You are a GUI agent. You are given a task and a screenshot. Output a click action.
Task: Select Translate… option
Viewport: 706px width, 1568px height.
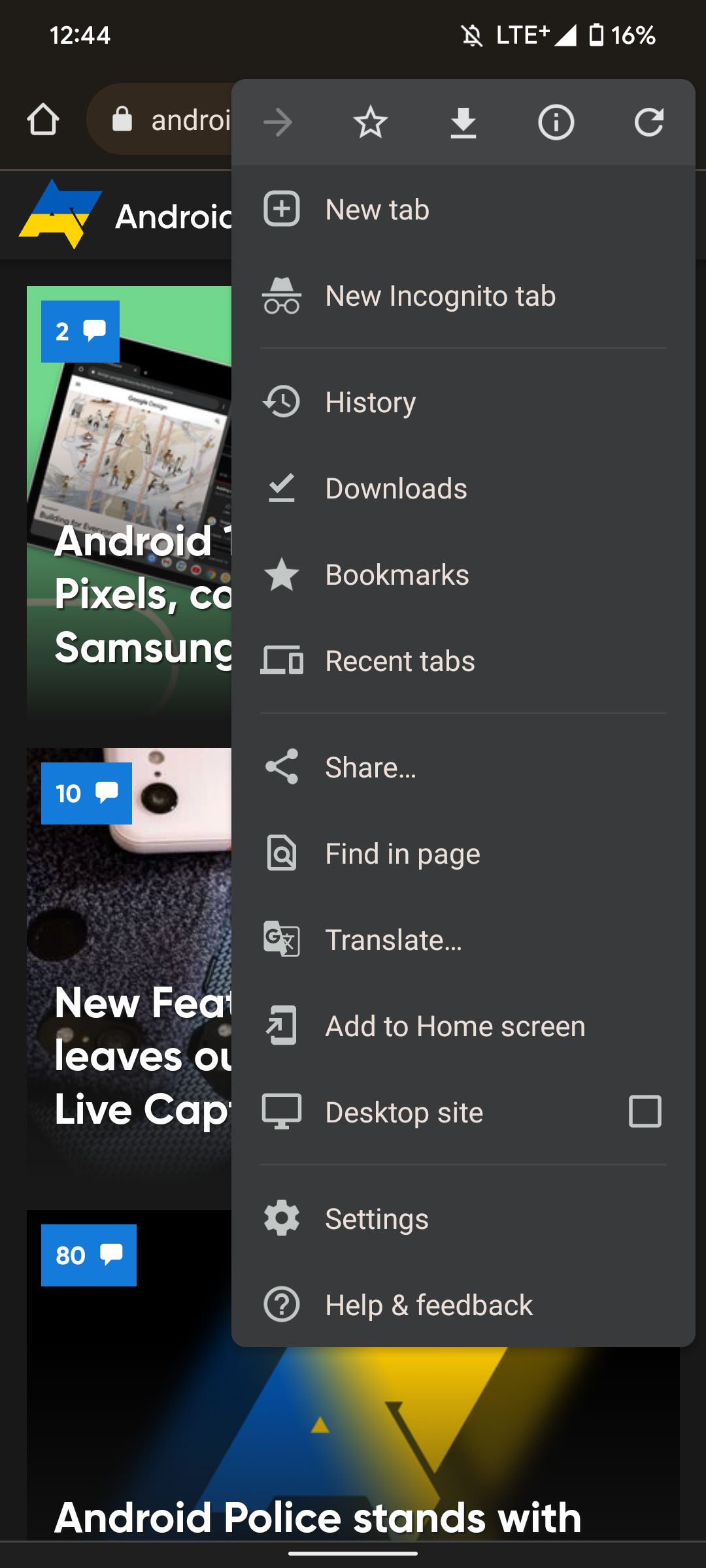(x=463, y=940)
